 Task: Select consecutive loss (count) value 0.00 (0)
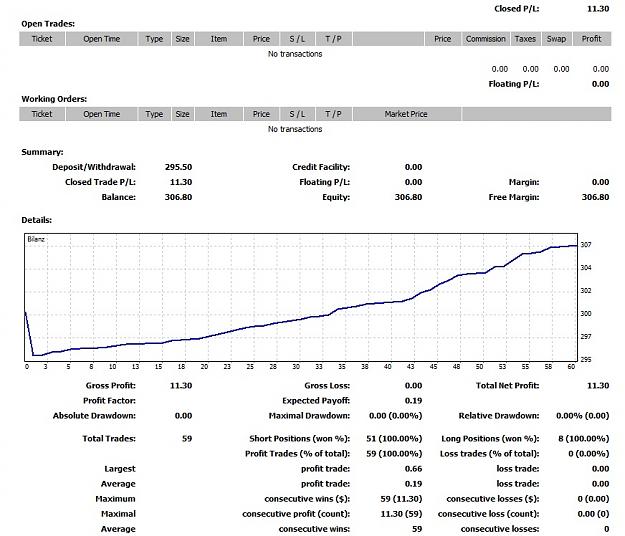click(x=593, y=514)
